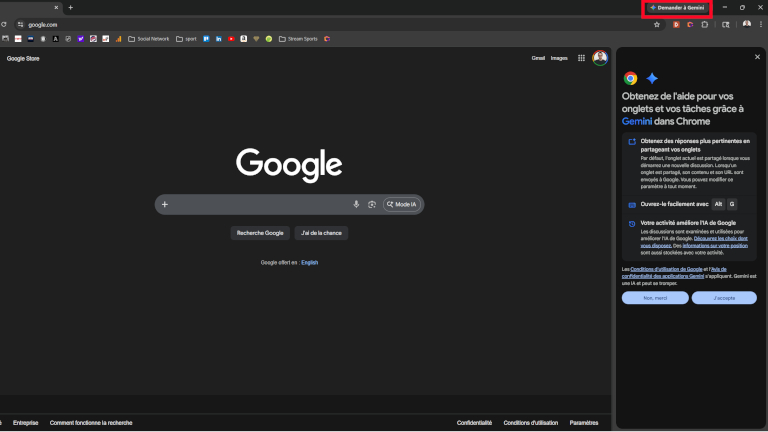The height and width of the screenshot is (432, 768).
Task: Open the Google Store link
Action: [23, 58]
